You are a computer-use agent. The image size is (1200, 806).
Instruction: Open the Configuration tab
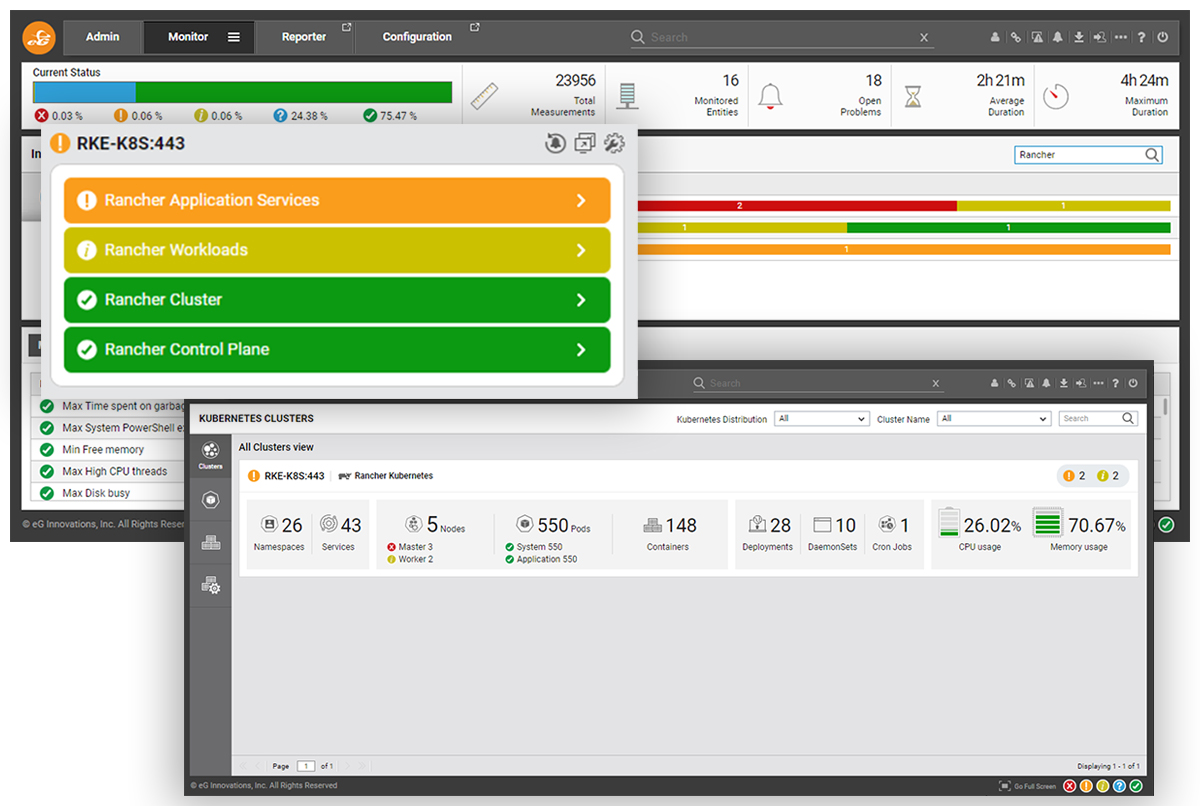[417, 37]
